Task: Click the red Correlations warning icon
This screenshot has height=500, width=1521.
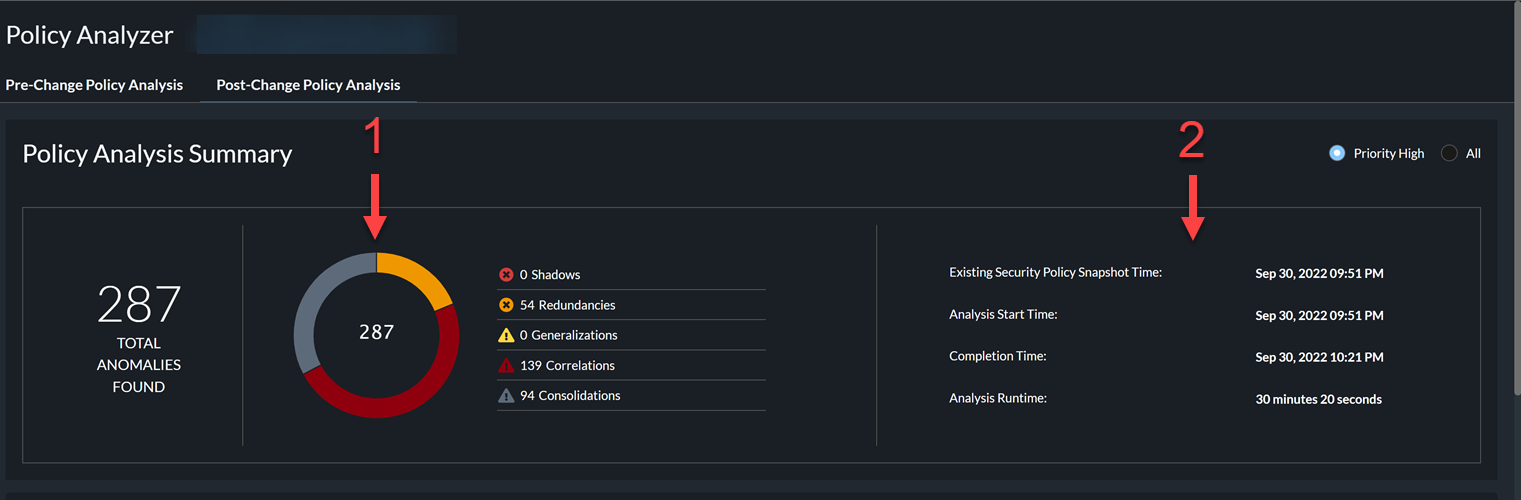Action: click(x=506, y=366)
